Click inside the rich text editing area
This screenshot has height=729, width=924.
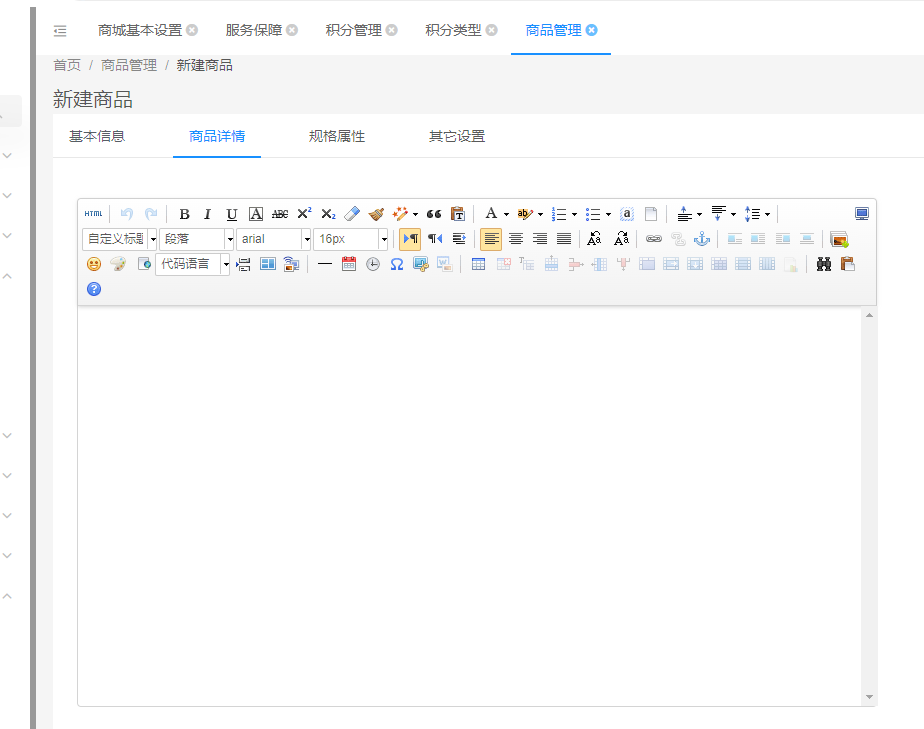(470, 506)
